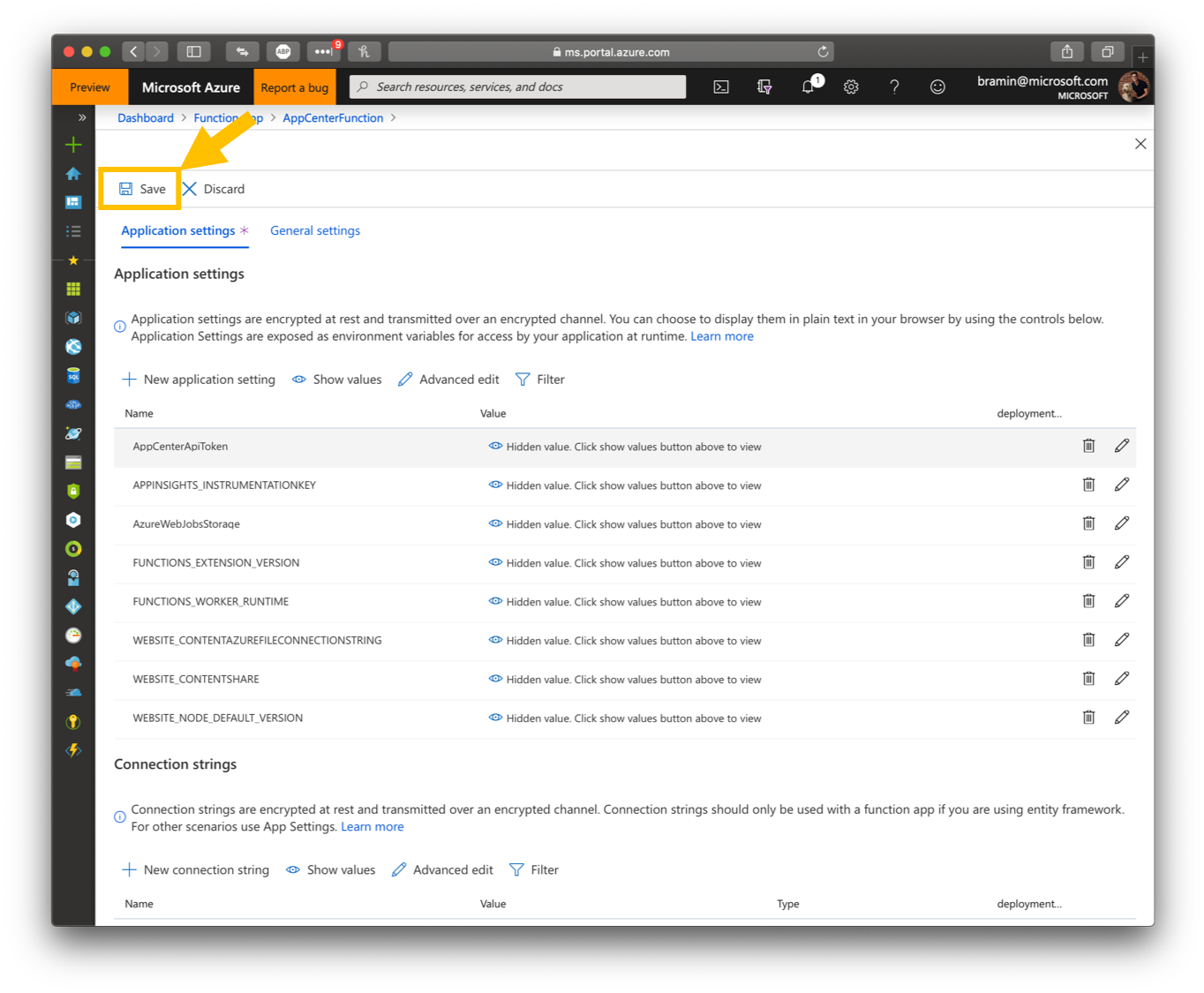Viewport: 1204px width, 993px height.
Task: Delete the WEBSITE_CONTENTSHARE setting
Action: pyautogui.click(x=1088, y=679)
